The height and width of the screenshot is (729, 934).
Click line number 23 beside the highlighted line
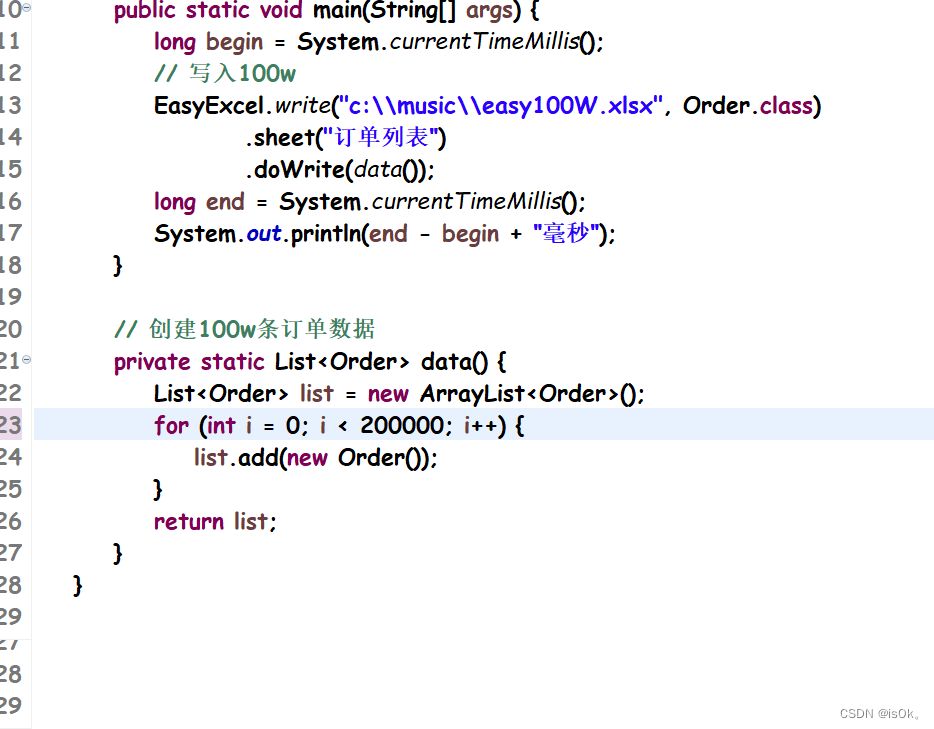12,425
